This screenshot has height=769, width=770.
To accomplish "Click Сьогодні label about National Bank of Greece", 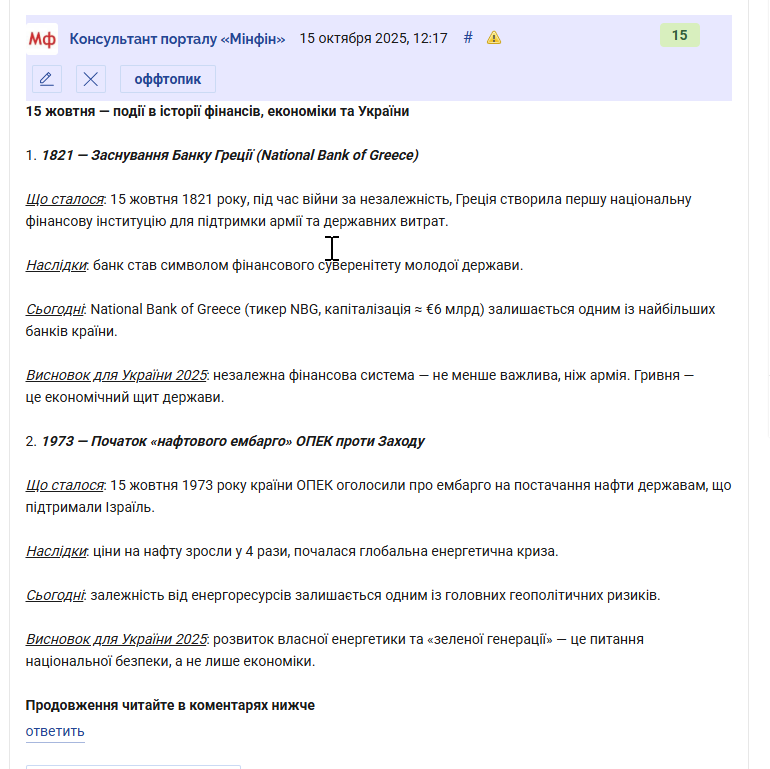I will (x=55, y=309).
